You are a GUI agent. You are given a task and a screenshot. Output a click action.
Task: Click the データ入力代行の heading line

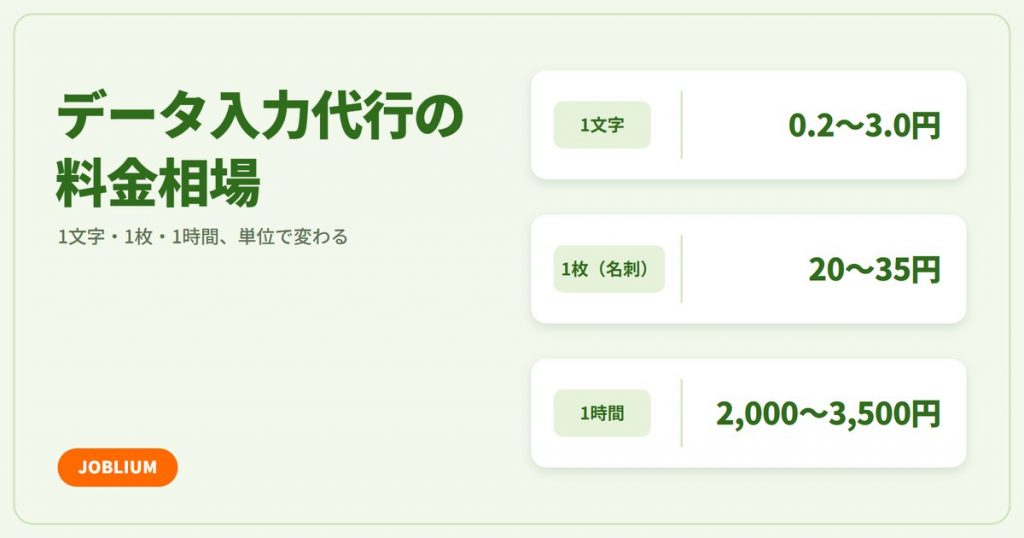[x=260, y=116]
